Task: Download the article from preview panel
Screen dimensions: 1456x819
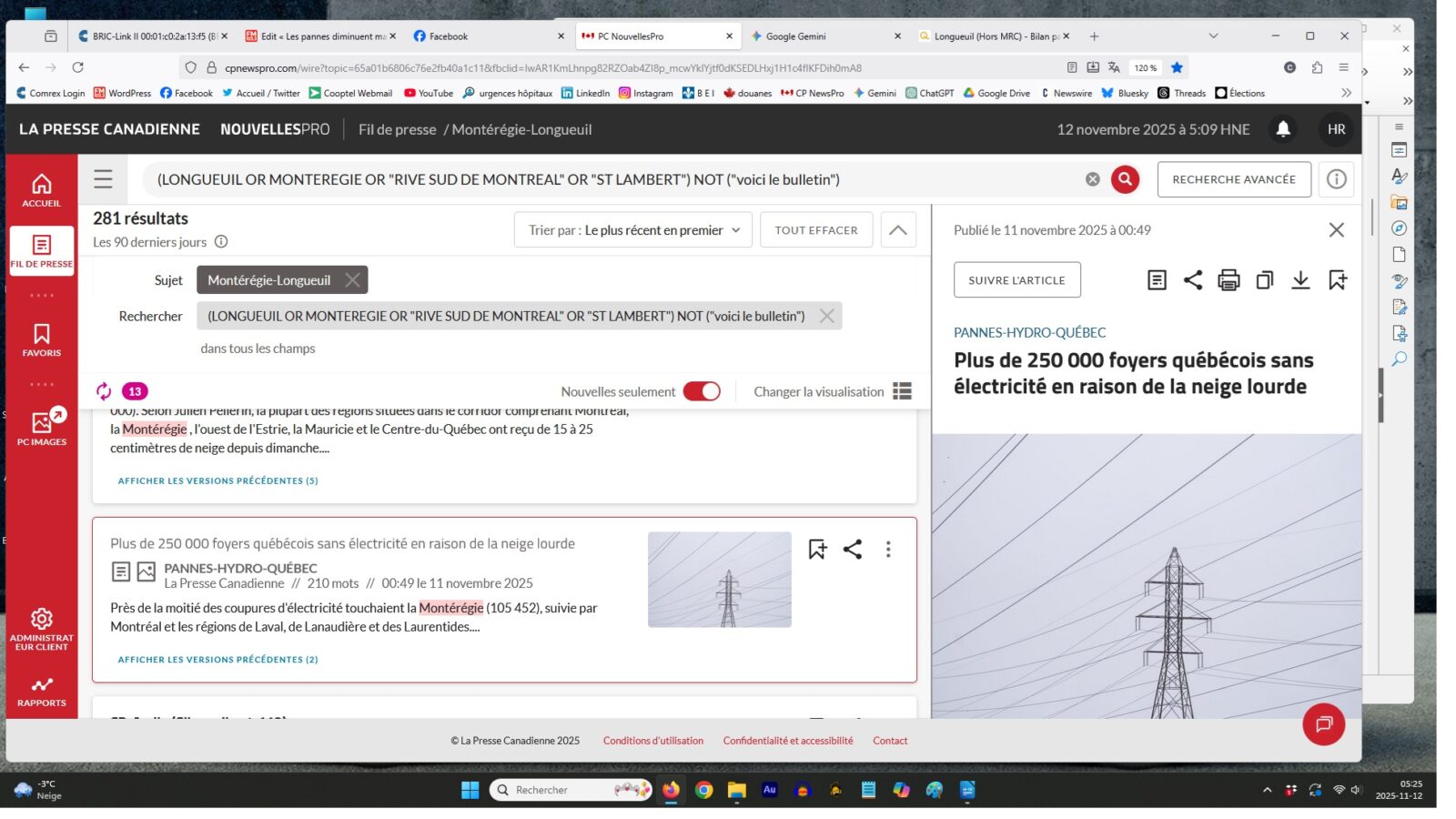Action: pyautogui.click(x=1300, y=280)
